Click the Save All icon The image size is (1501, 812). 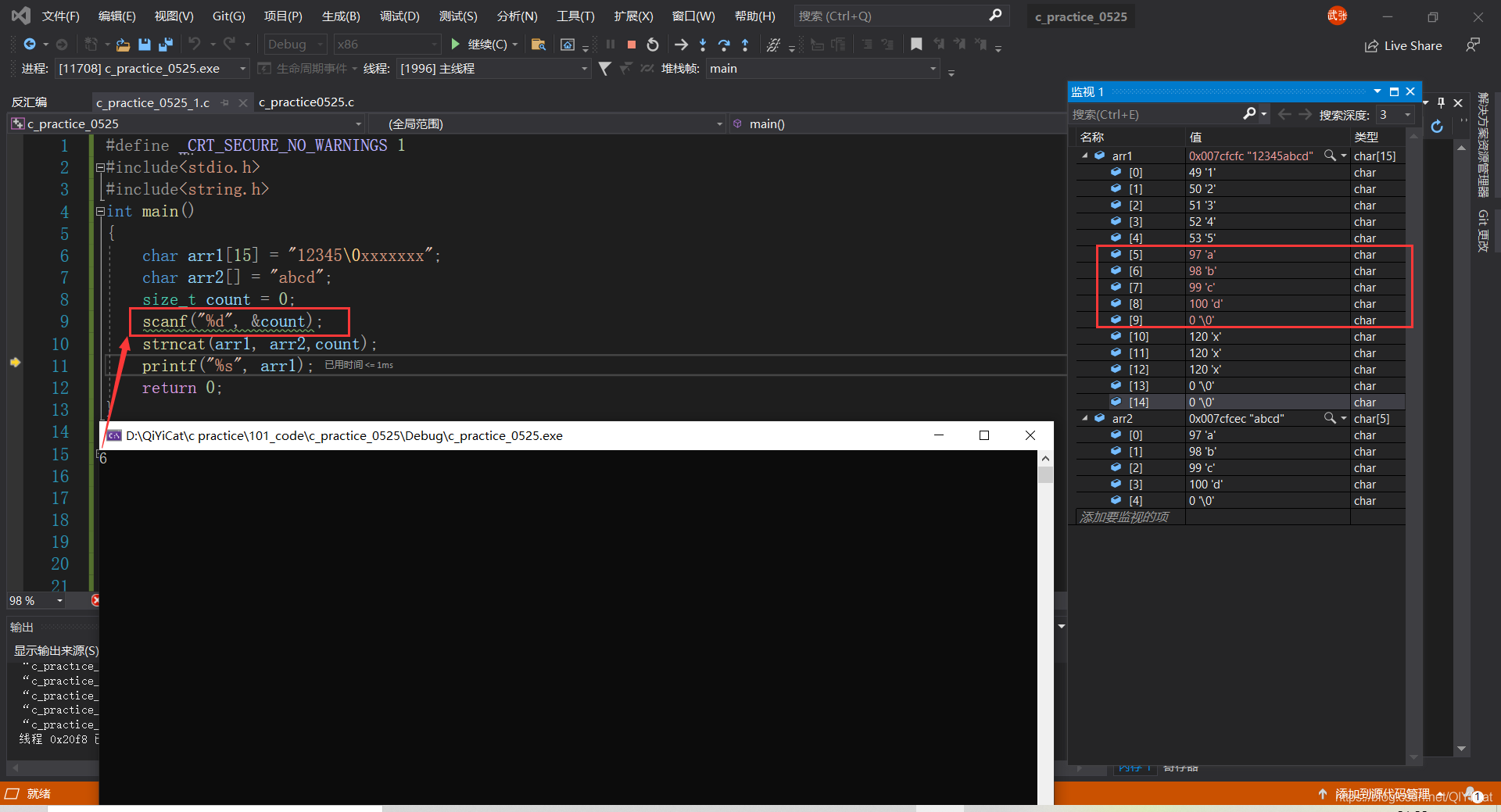click(x=166, y=45)
